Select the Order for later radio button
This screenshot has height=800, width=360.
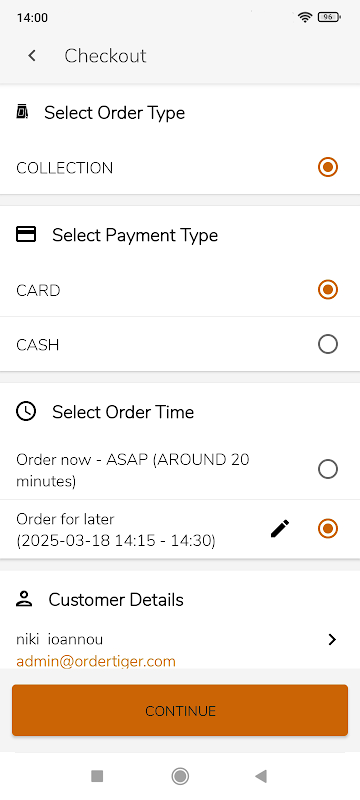coord(328,529)
